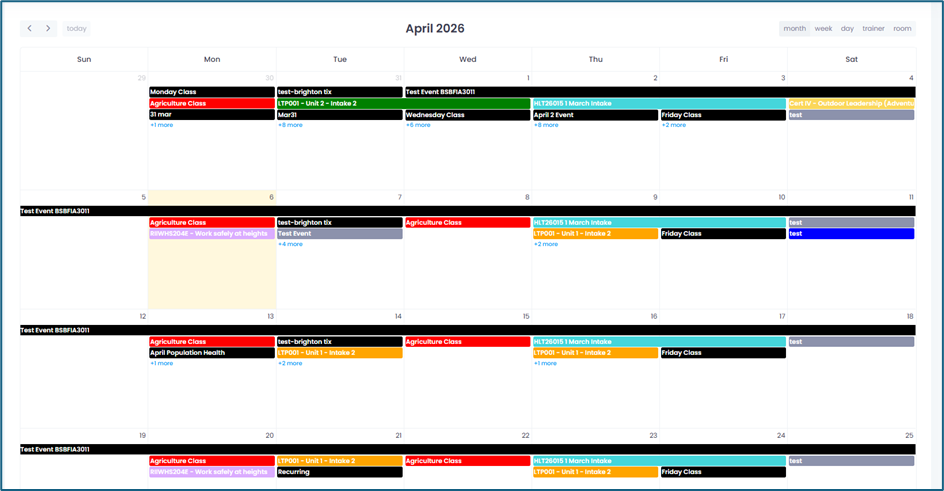Switch to the month view

click(x=795, y=29)
